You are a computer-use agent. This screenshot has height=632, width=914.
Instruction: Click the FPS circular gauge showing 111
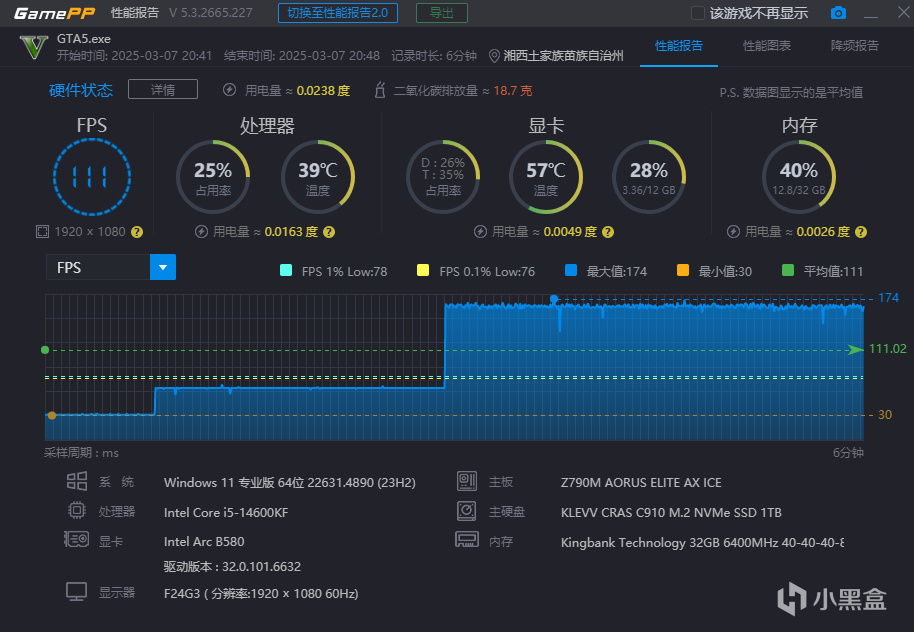92,177
